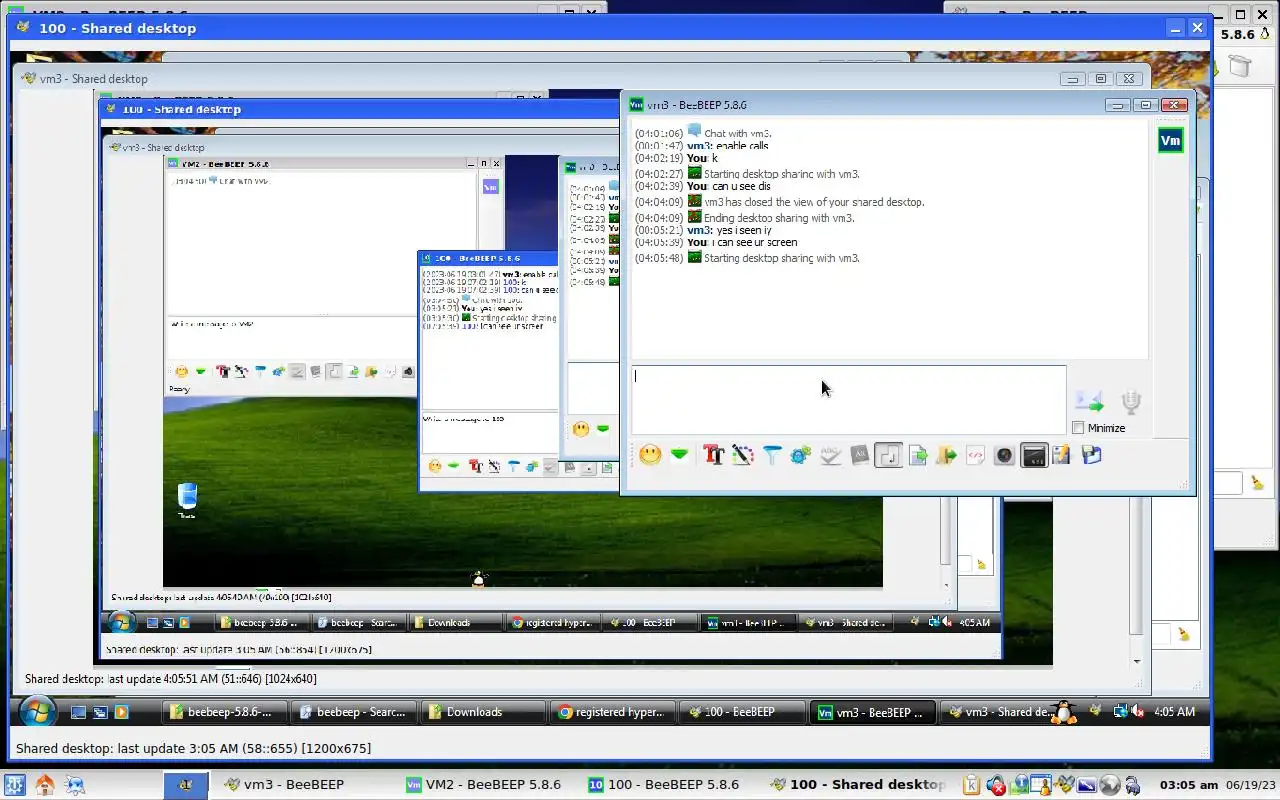Click the muted volume host tray icon
The image size is (1280, 800).
click(996, 785)
